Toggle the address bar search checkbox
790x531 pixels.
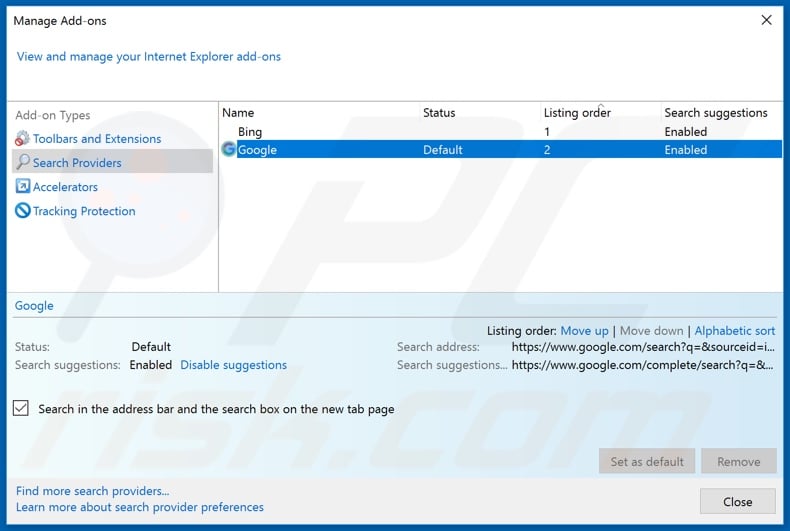(x=21, y=408)
